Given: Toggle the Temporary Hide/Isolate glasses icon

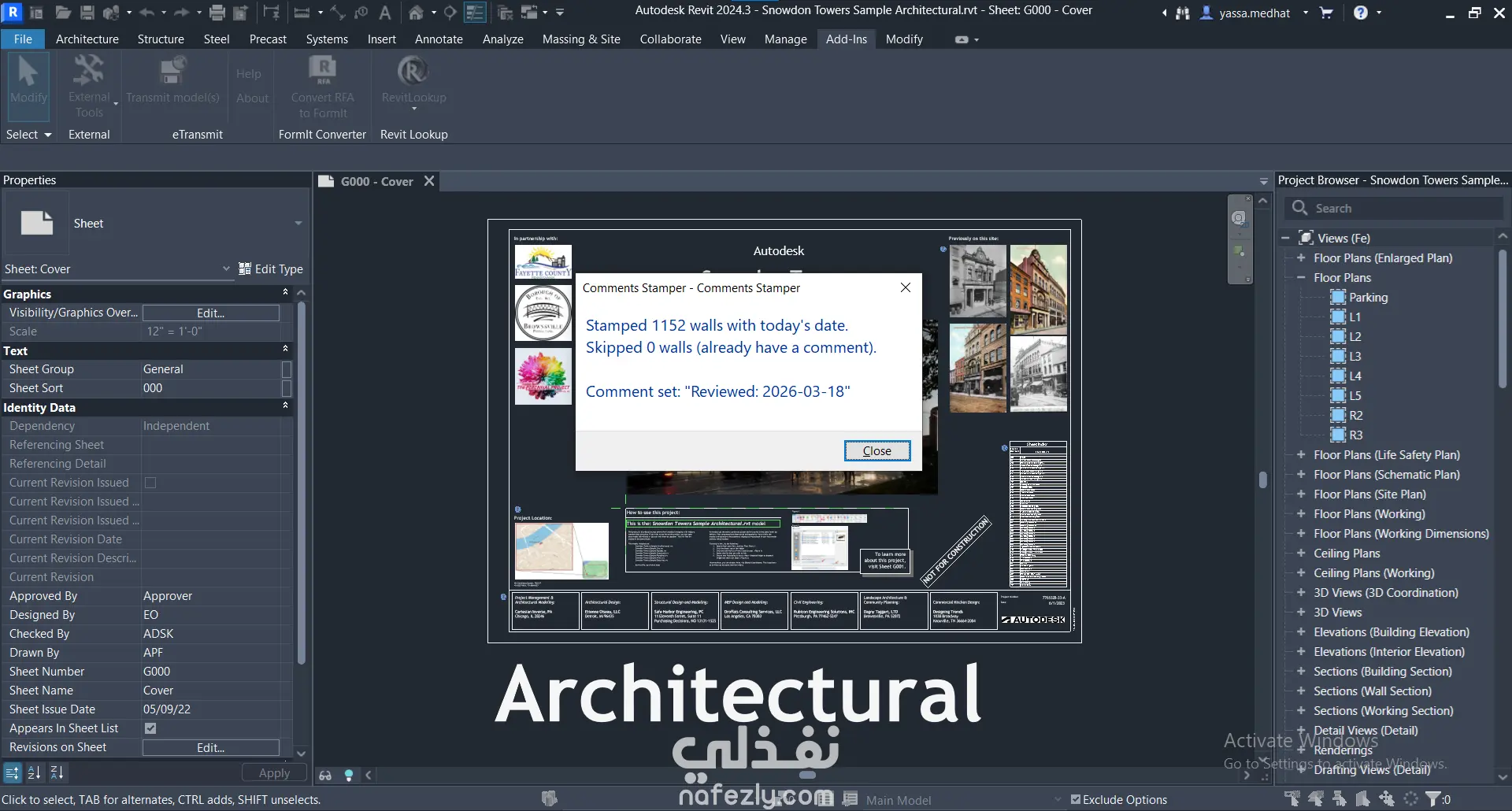Looking at the screenshot, I should tap(325, 776).
